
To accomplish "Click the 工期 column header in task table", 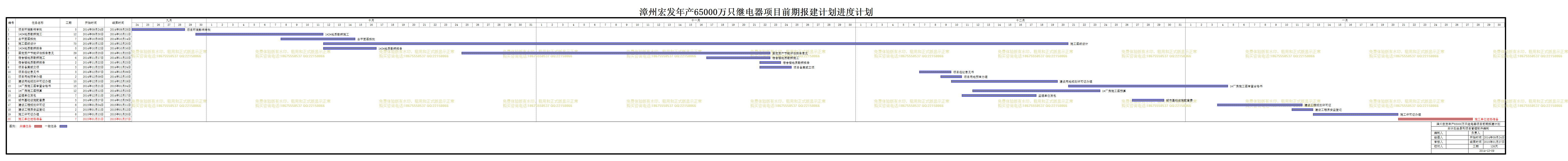I will pos(69,23).
